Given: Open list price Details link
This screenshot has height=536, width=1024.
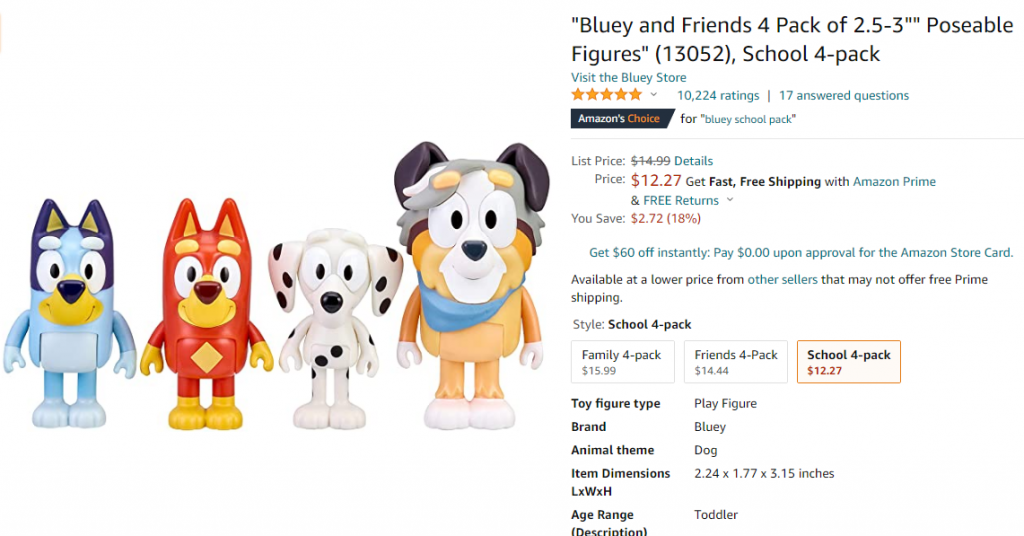Looking at the screenshot, I should point(694,161).
